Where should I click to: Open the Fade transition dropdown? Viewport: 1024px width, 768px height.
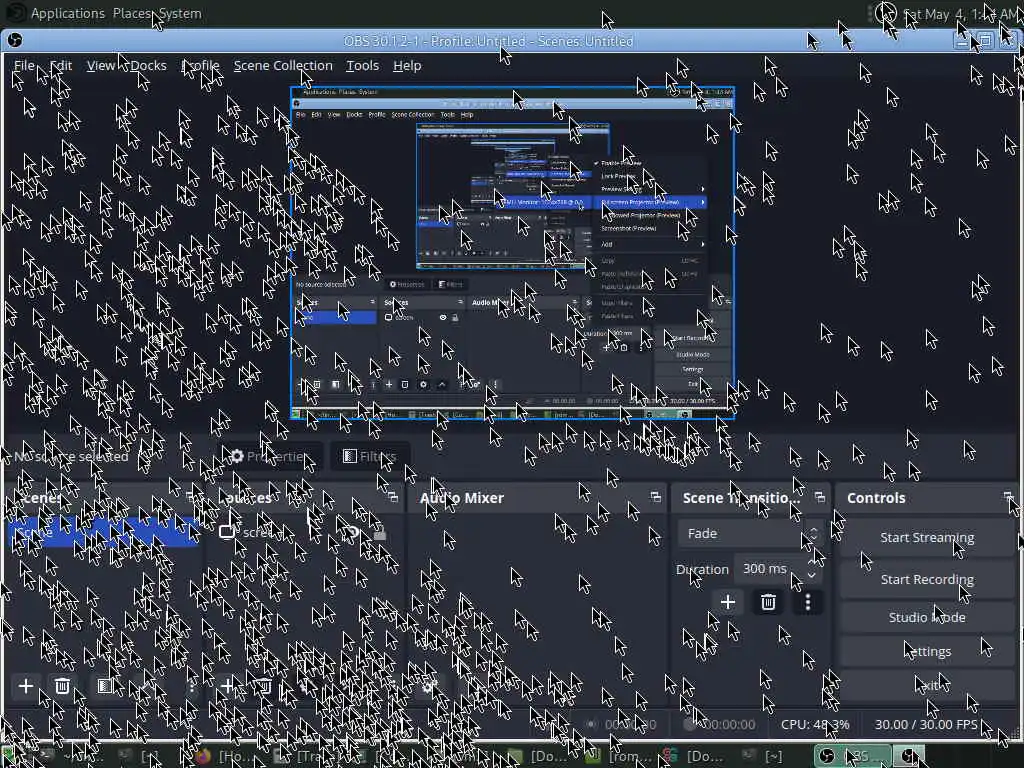click(x=748, y=534)
